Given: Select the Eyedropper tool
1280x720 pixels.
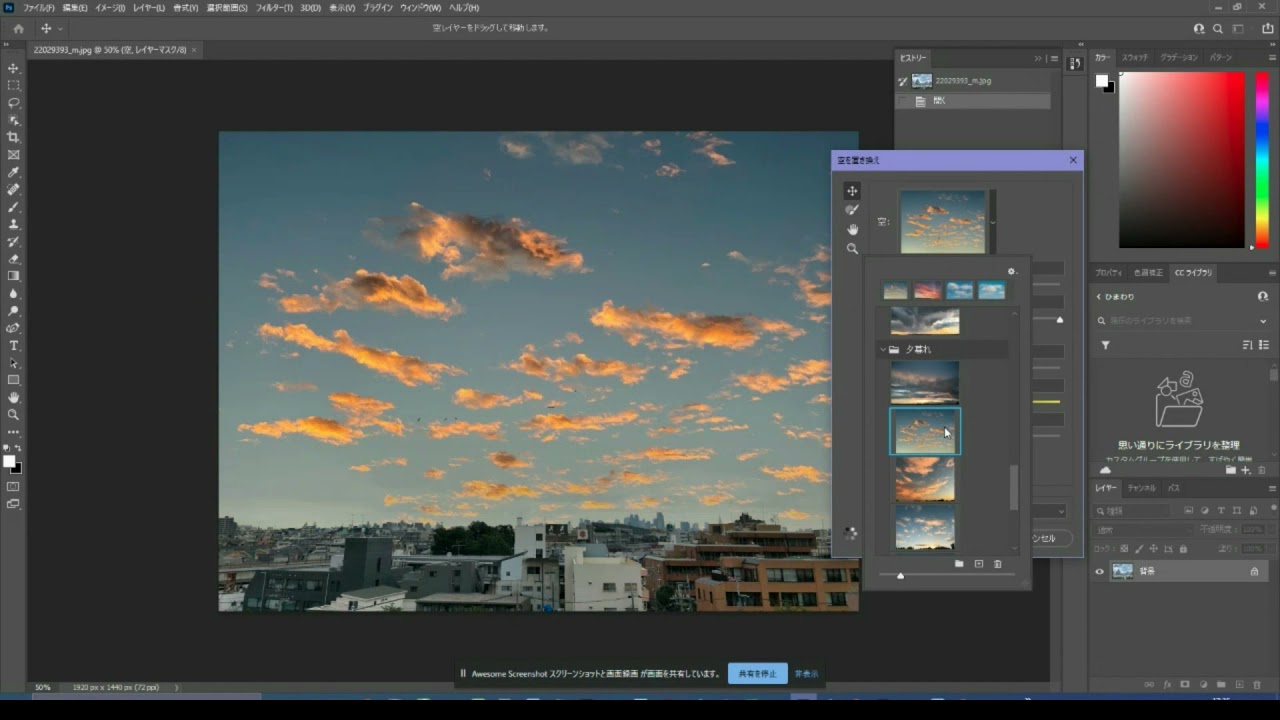Looking at the screenshot, I should pyautogui.click(x=13, y=172).
